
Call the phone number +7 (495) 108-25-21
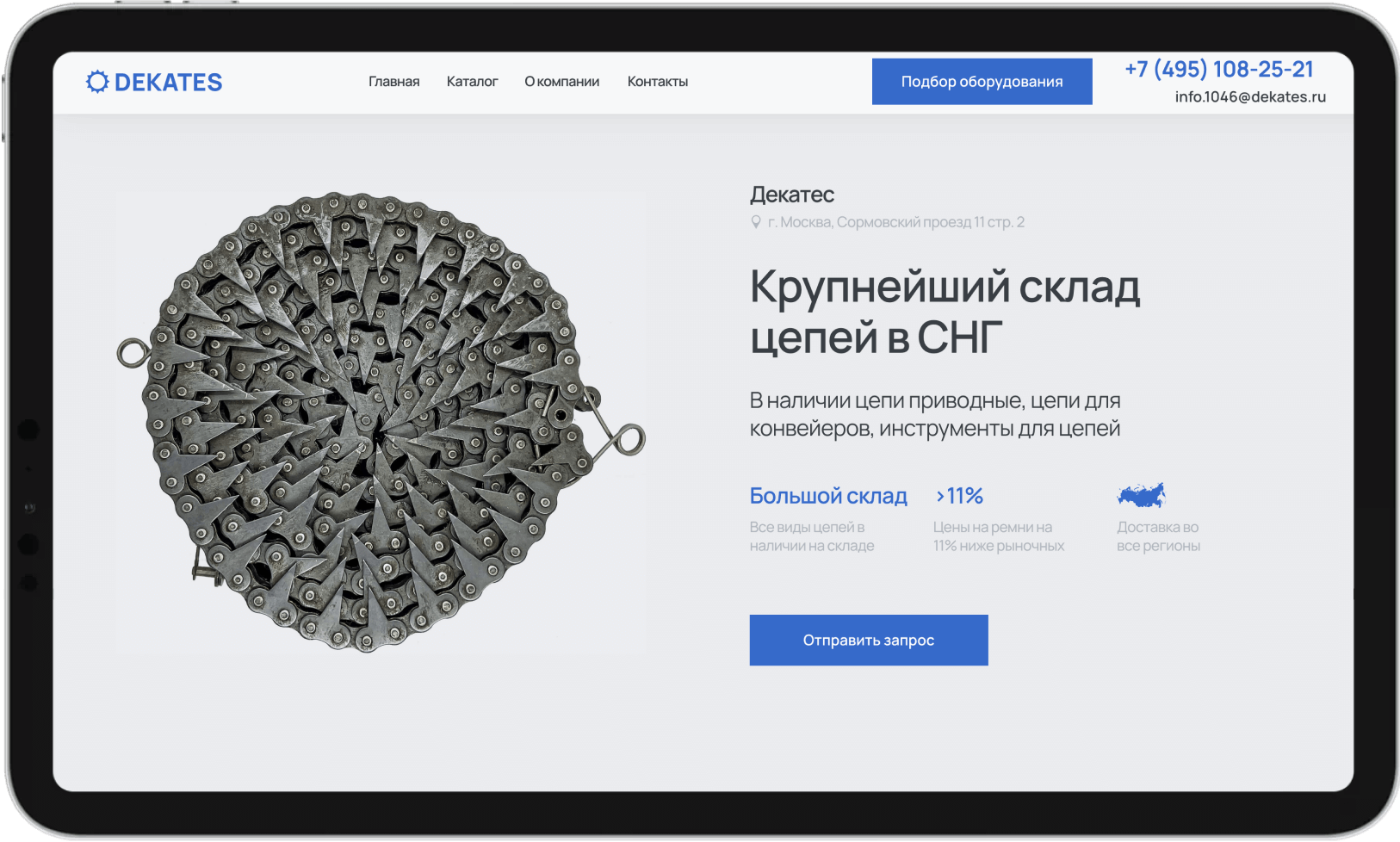pyautogui.click(x=1219, y=69)
